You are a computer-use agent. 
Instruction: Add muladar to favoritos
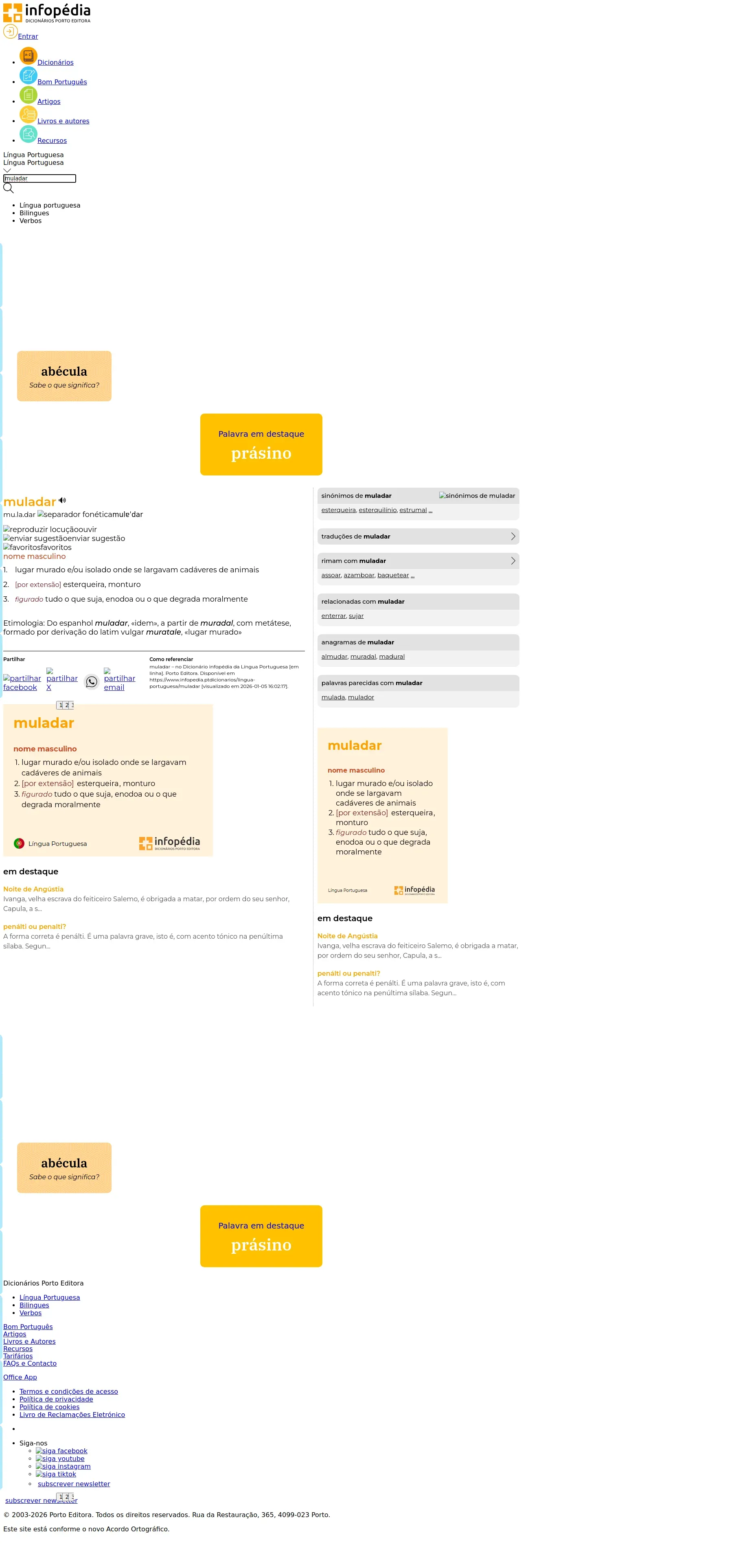pos(37,547)
